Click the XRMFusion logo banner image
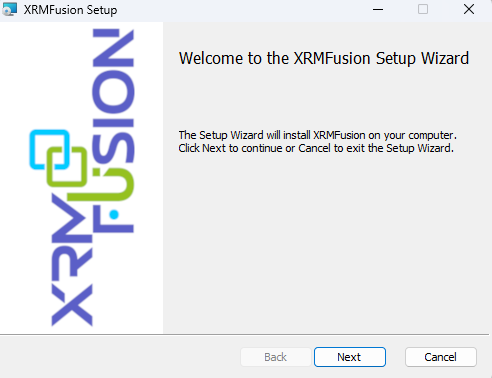This screenshot has width=492, height=378. (82, 178)
